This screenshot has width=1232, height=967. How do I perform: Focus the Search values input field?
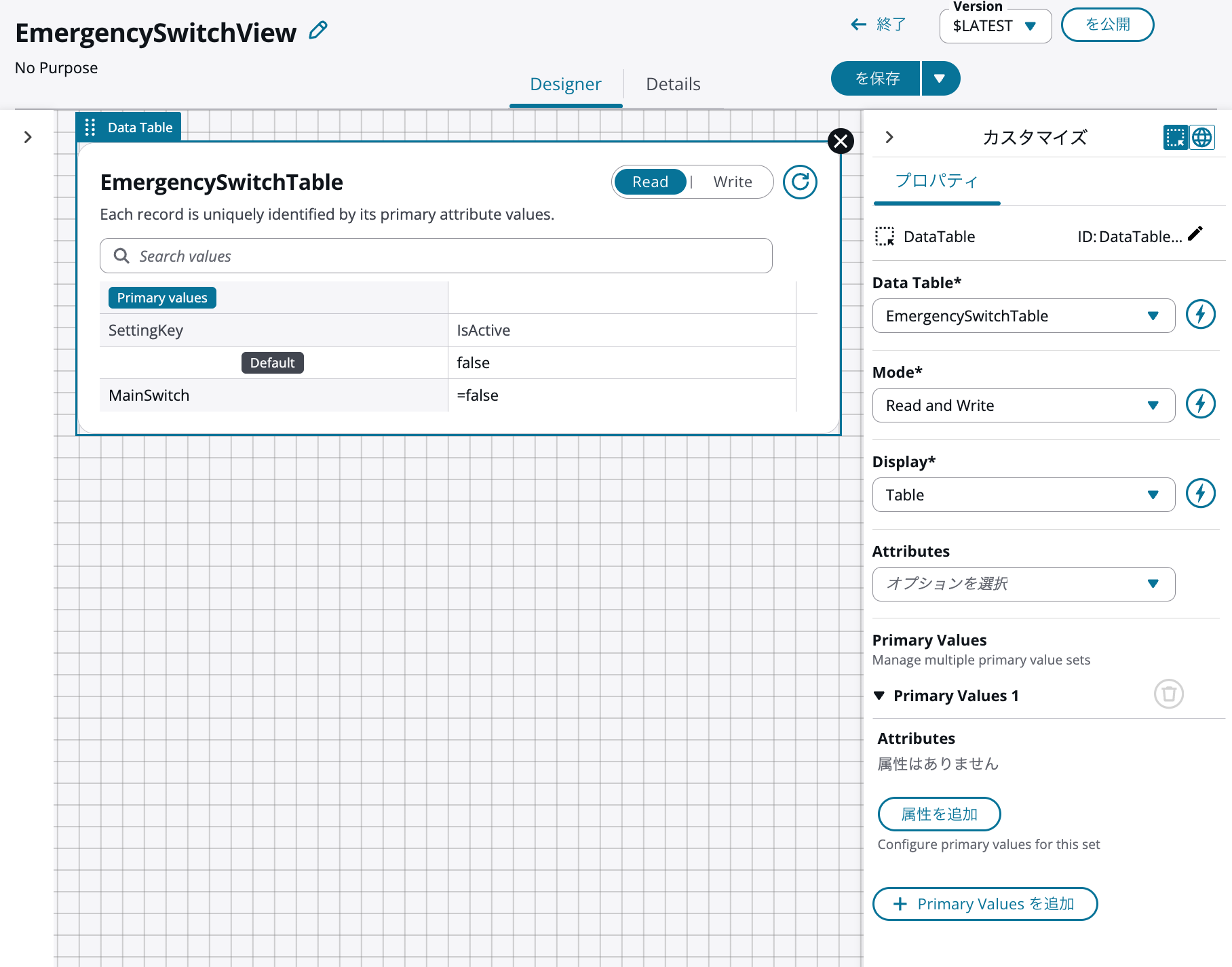[x=436, y=256]
